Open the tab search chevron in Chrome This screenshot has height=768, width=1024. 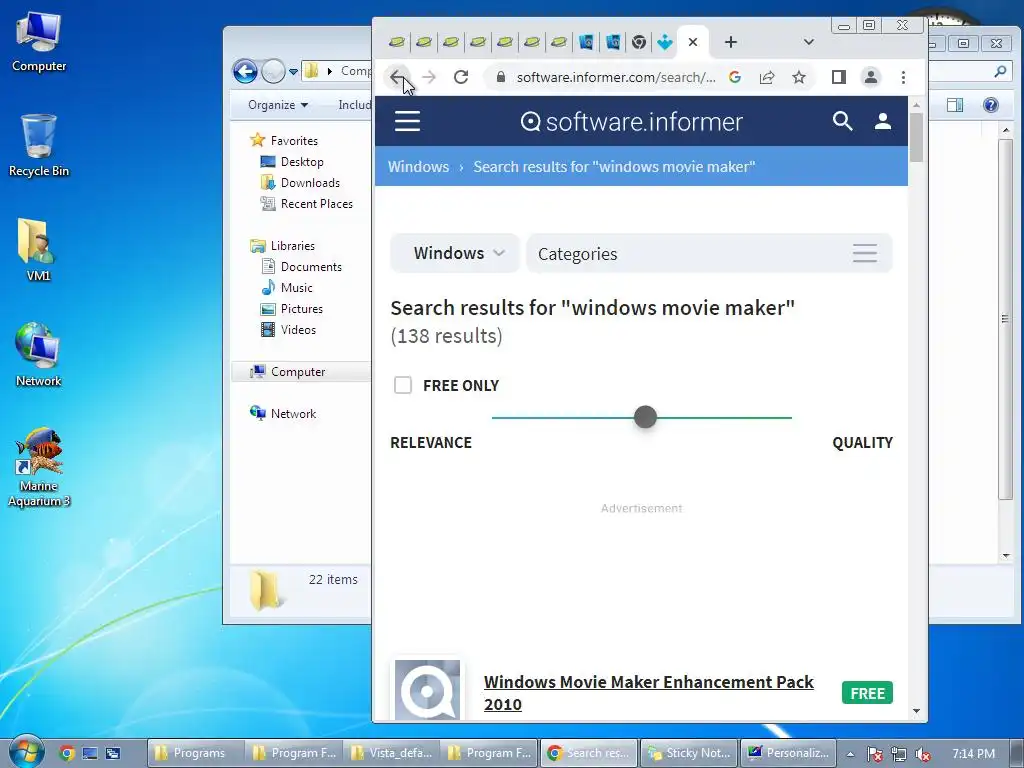[x=808, y=42]
